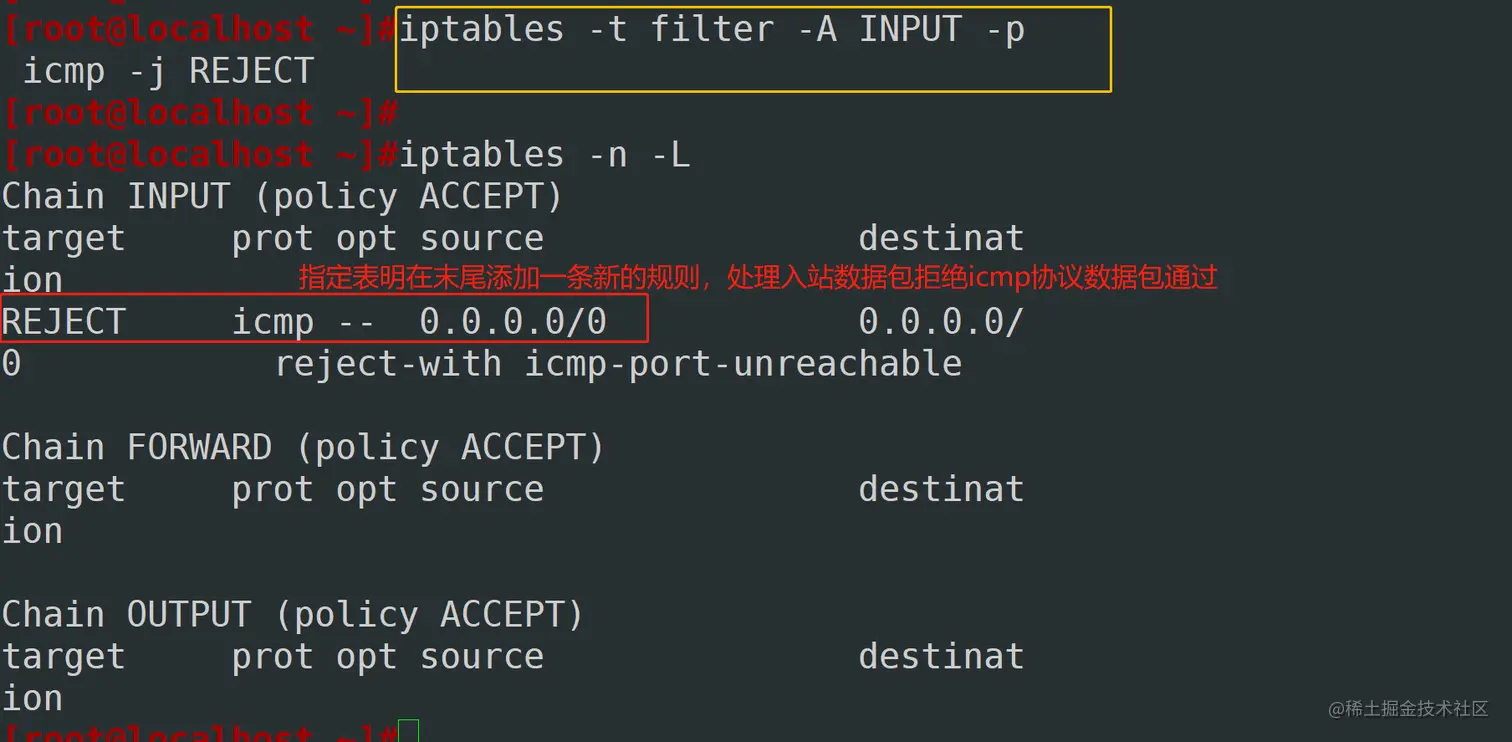The width and height of the screenshot is (1512, 742).
Task: Select the 'Chain OUTPUT (policy ACCEPT)' line
Action: 293,614
